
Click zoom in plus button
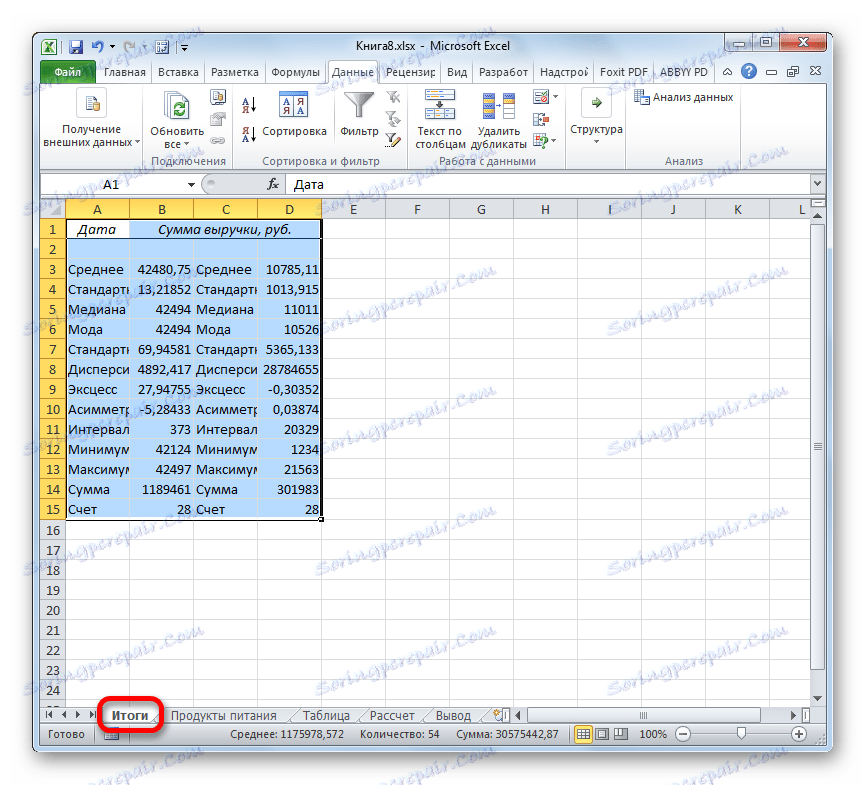click(799, 734)
